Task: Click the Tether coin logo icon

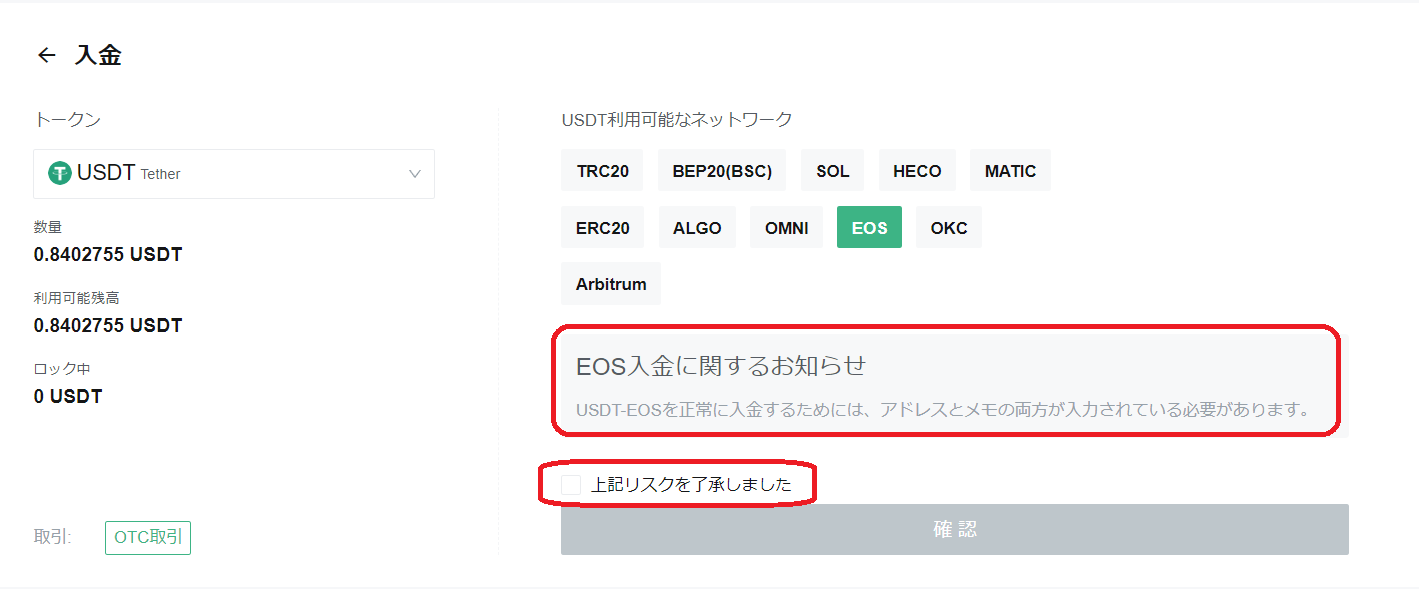Action: 59,172
